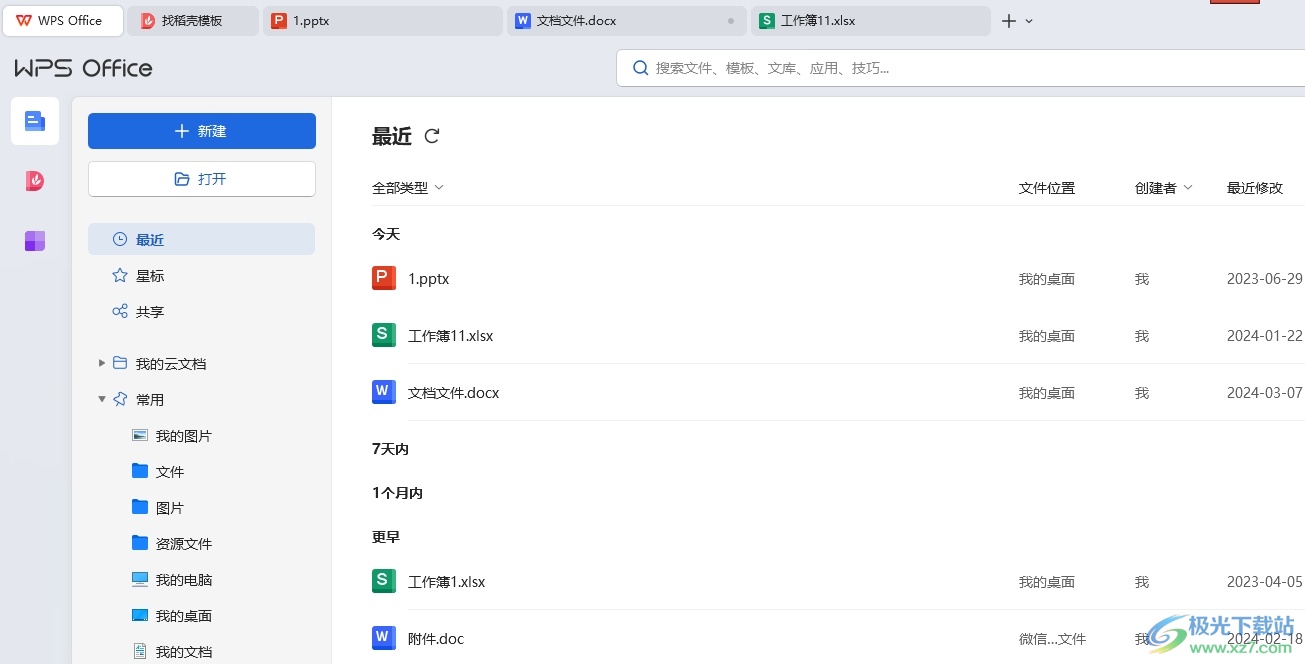Focus the search files and templates field
Screen dimensions: 1305x664
960,68
